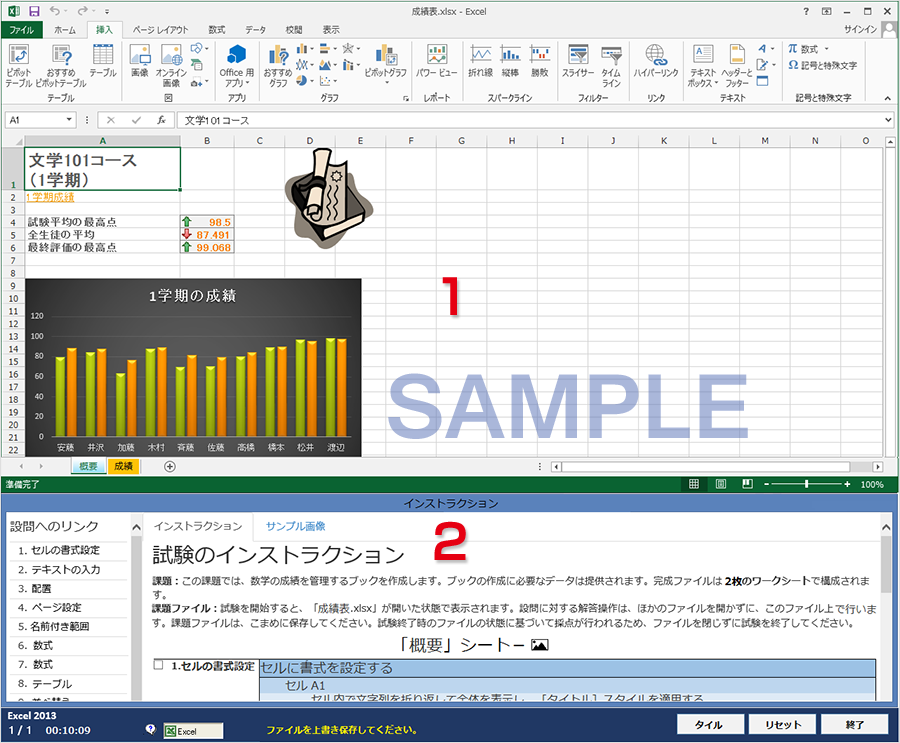
Task: Open オンライン画像 online pictures
Action: click(171, 65)
